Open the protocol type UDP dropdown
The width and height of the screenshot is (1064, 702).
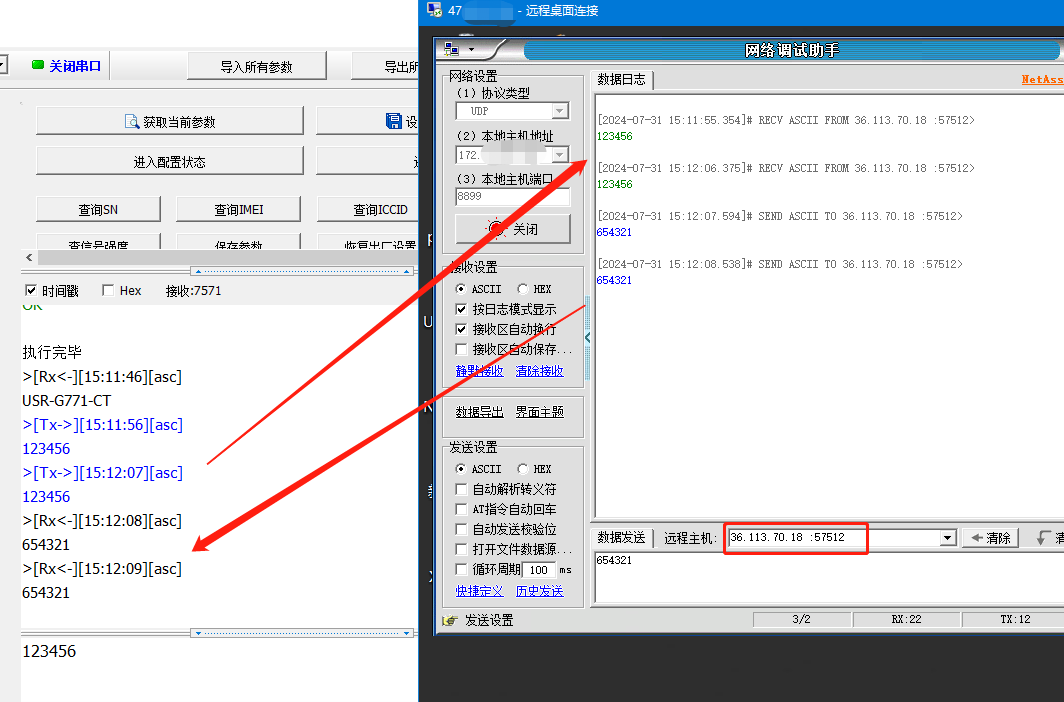pos(560,111)
